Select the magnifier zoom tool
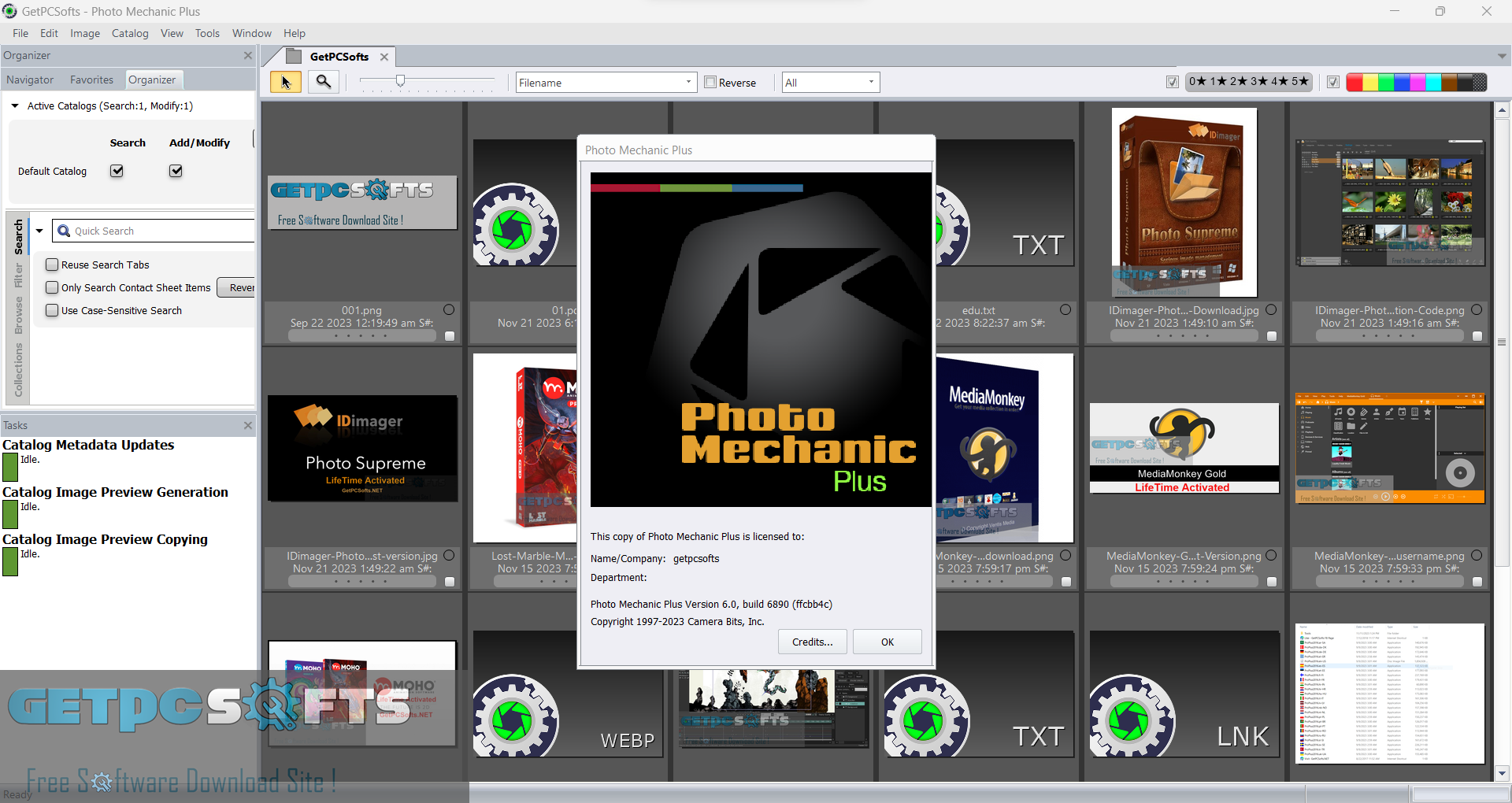1512x803 pixels. (324, 82)
